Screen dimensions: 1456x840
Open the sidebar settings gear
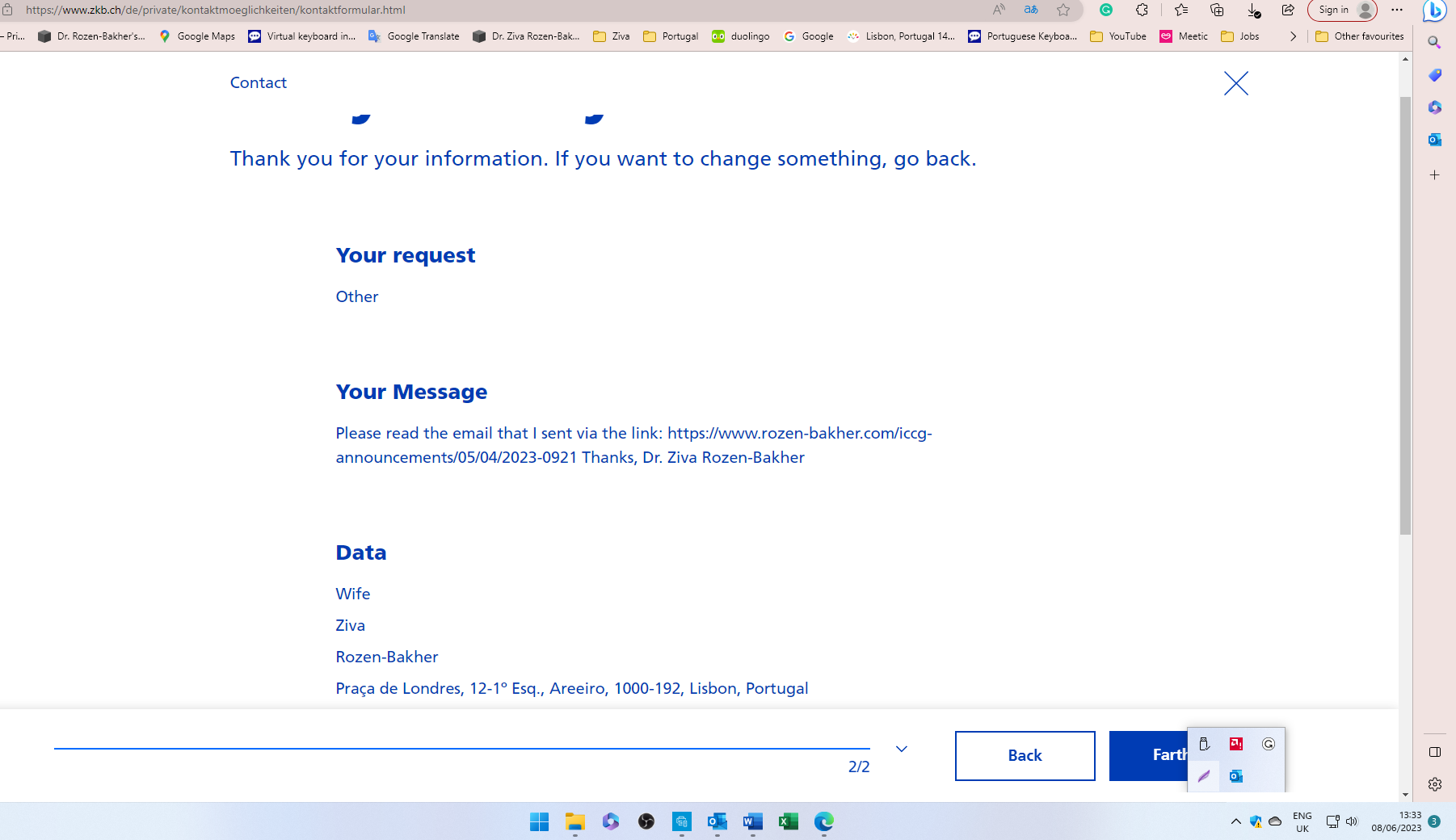(1434, 784)
